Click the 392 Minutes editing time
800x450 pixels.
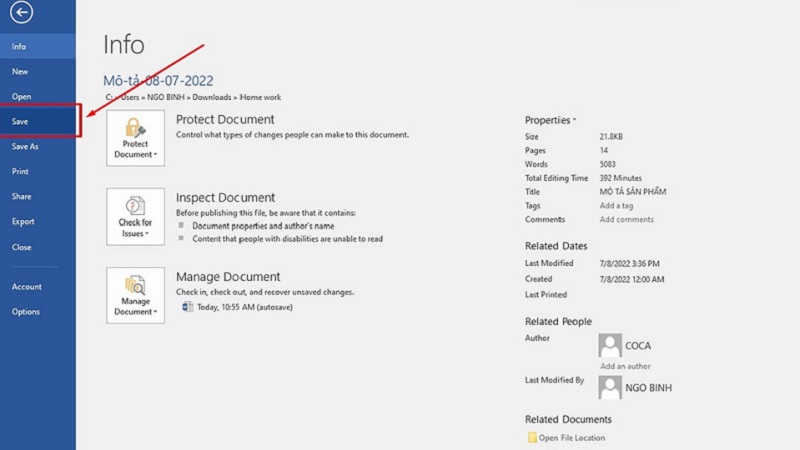point(620,178)
